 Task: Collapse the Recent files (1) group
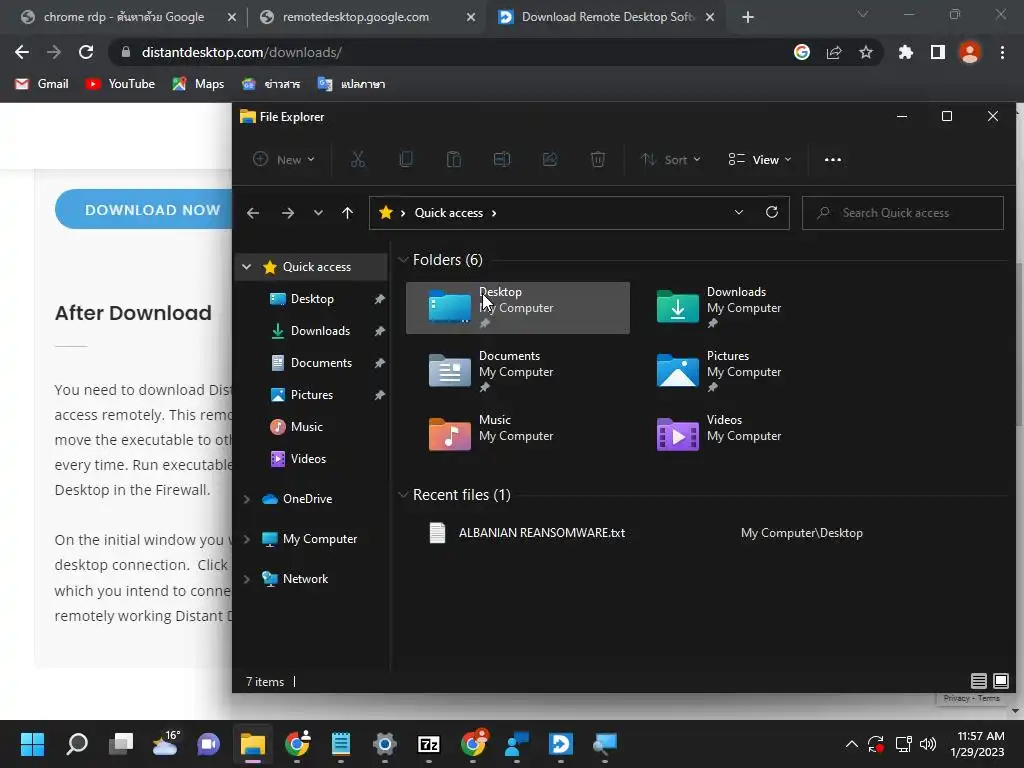pos(403,495)
